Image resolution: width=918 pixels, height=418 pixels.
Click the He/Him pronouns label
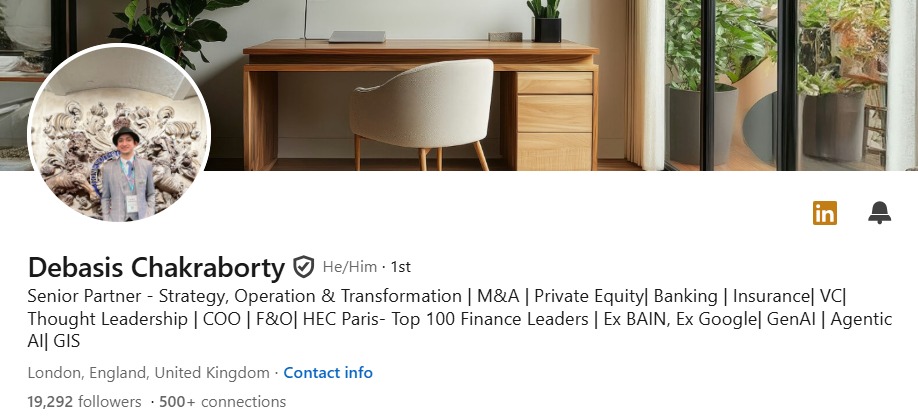tap(350, 267)
